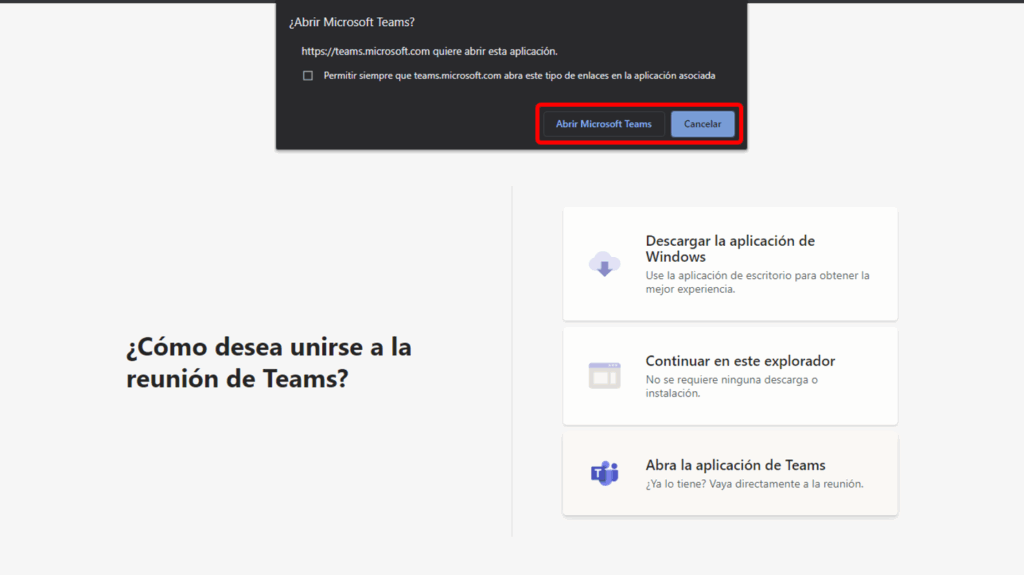
Task: Open 'Abra la aplicación de Teams' option
Action: pos(735,465)
